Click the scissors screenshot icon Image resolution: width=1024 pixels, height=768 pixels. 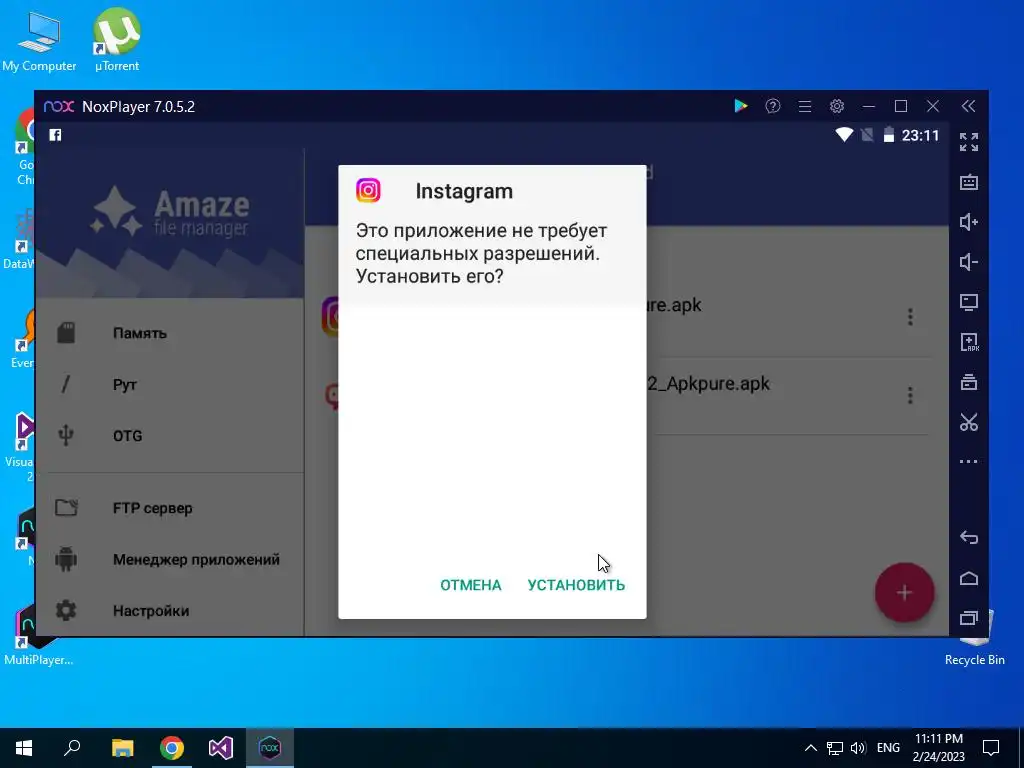pyautogui.click(x=968, y=423)
